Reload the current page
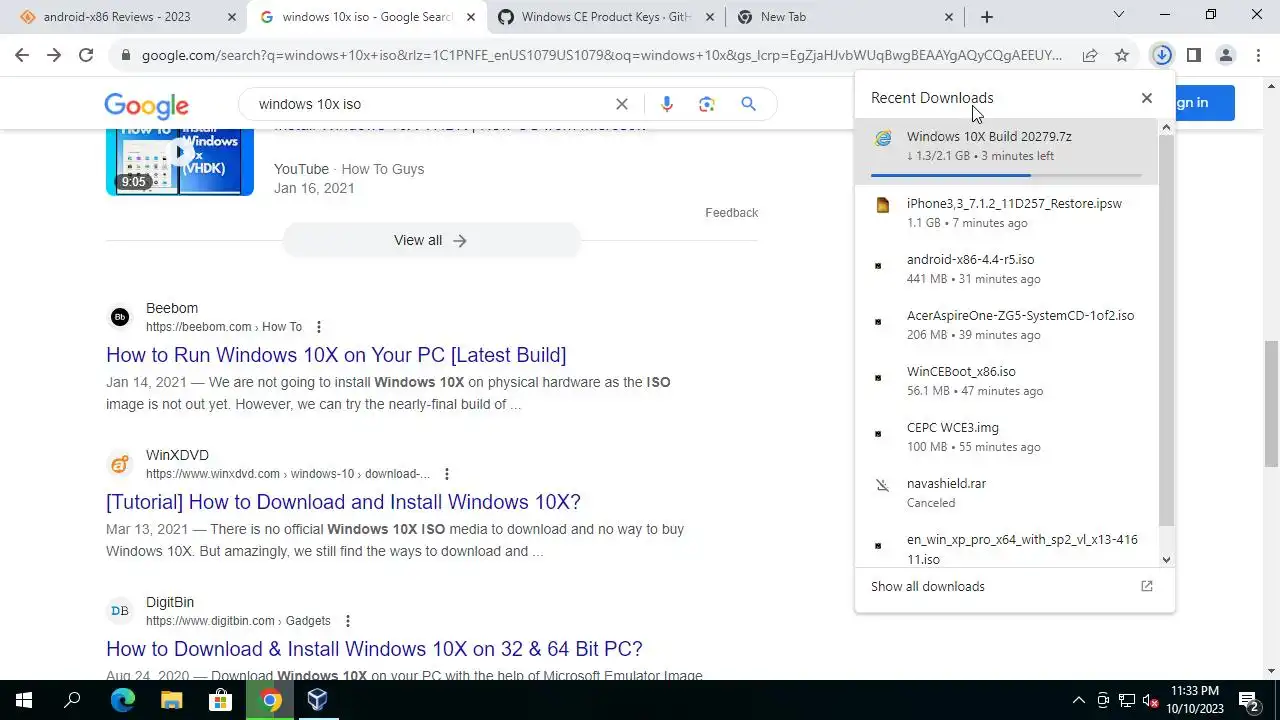 pyautogui.click(x=86, y=56)
